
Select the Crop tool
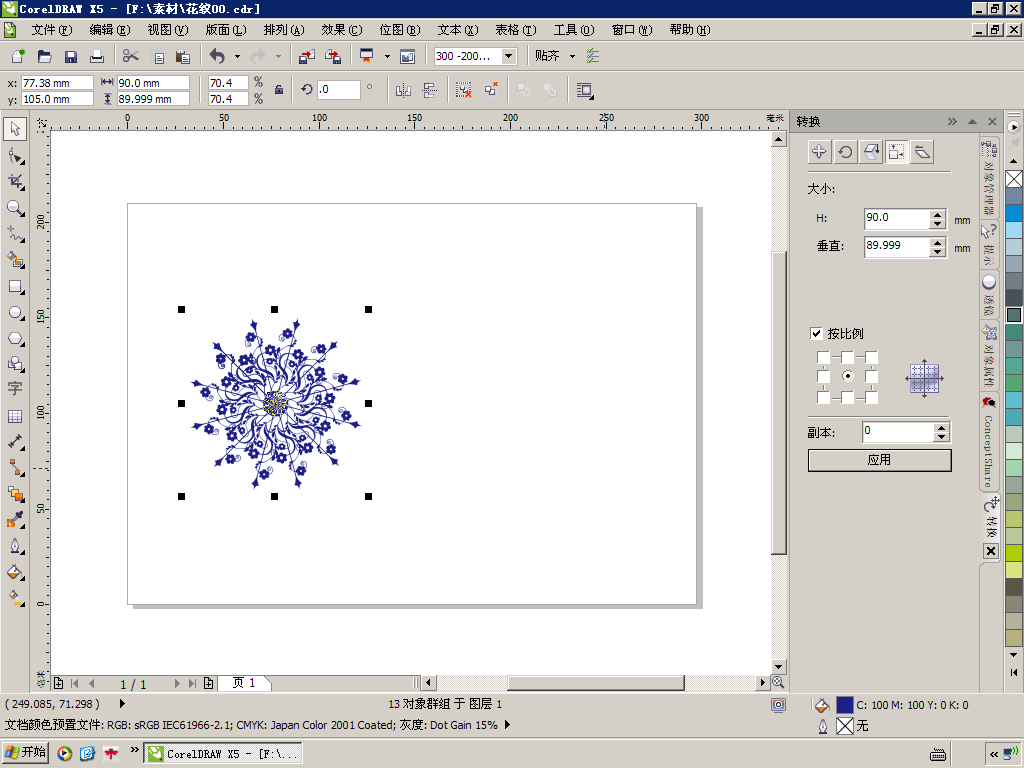pyautogui.click(x=15, y=182)
